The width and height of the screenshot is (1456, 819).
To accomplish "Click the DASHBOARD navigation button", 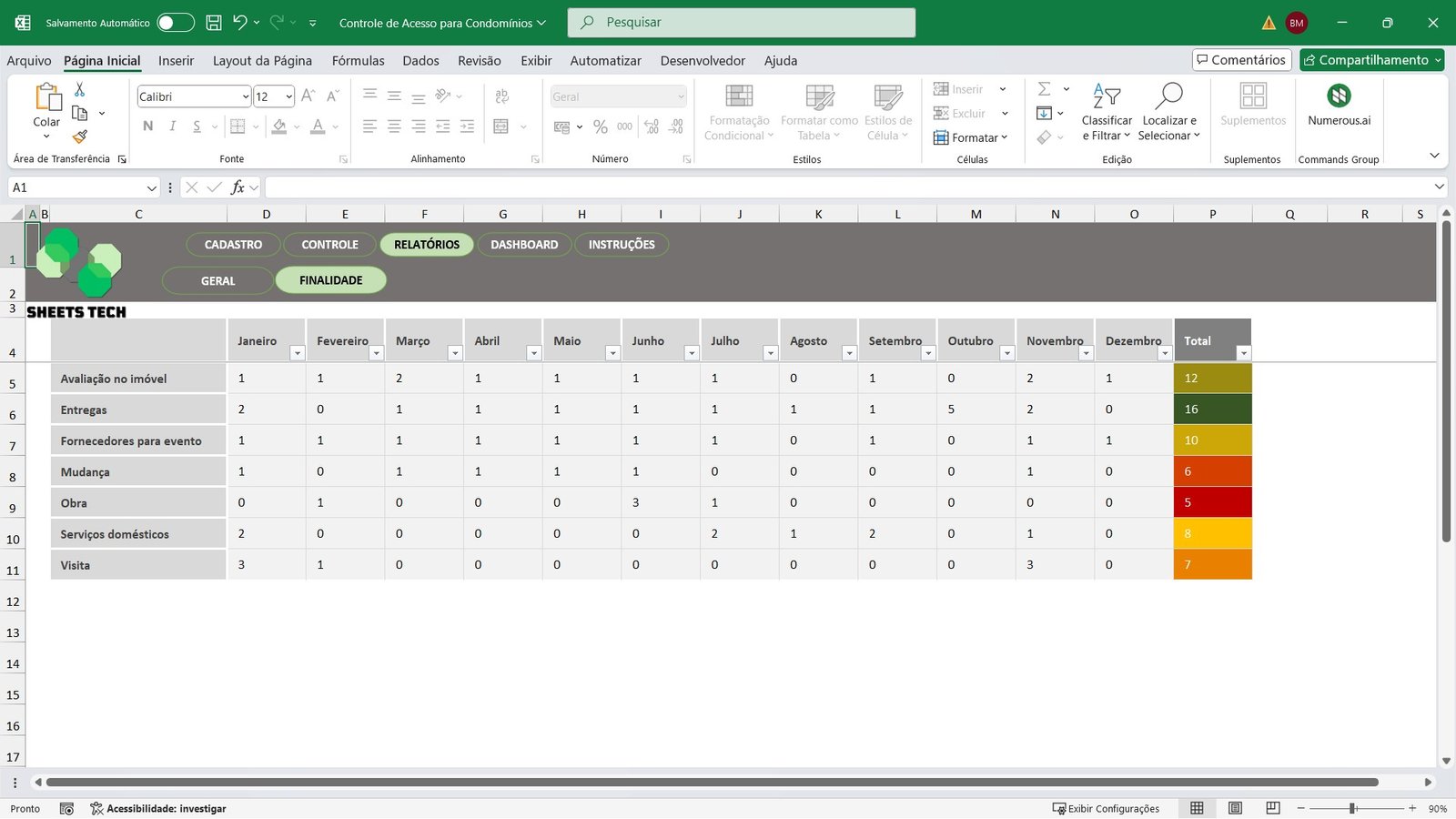I will coord(524,245).
